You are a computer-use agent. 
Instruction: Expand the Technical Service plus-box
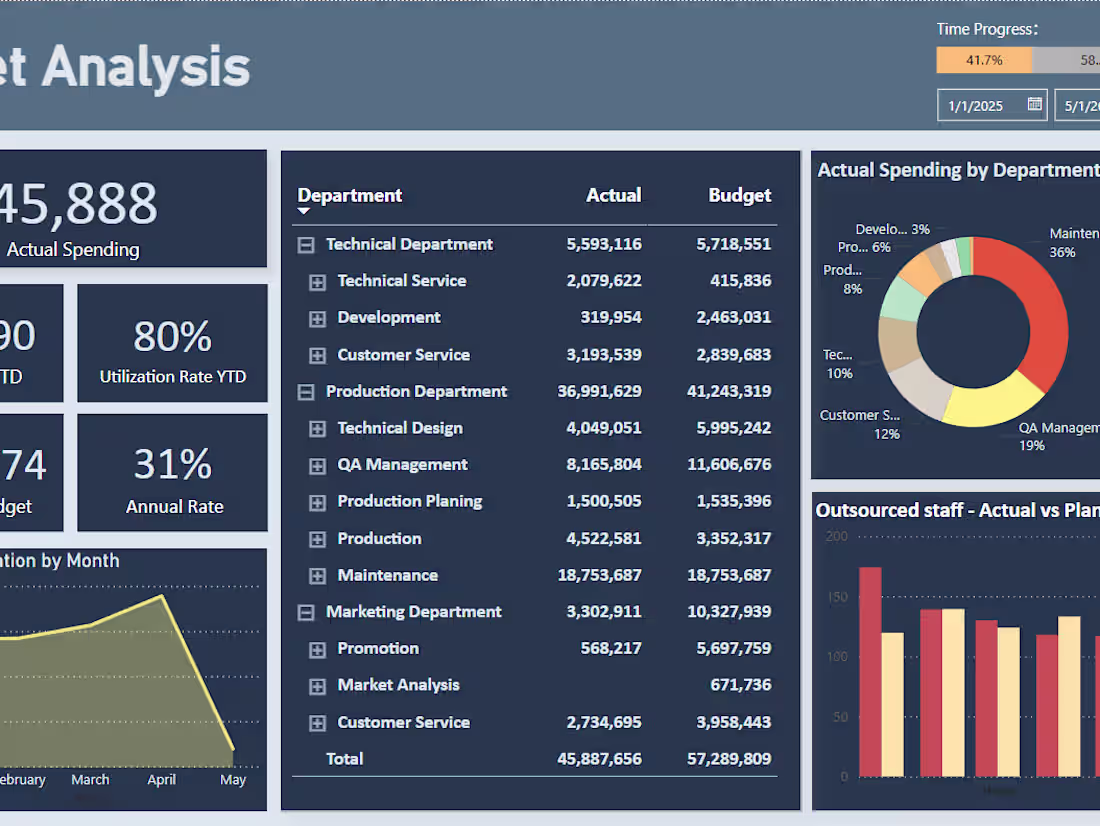click(x=317, y=281)
